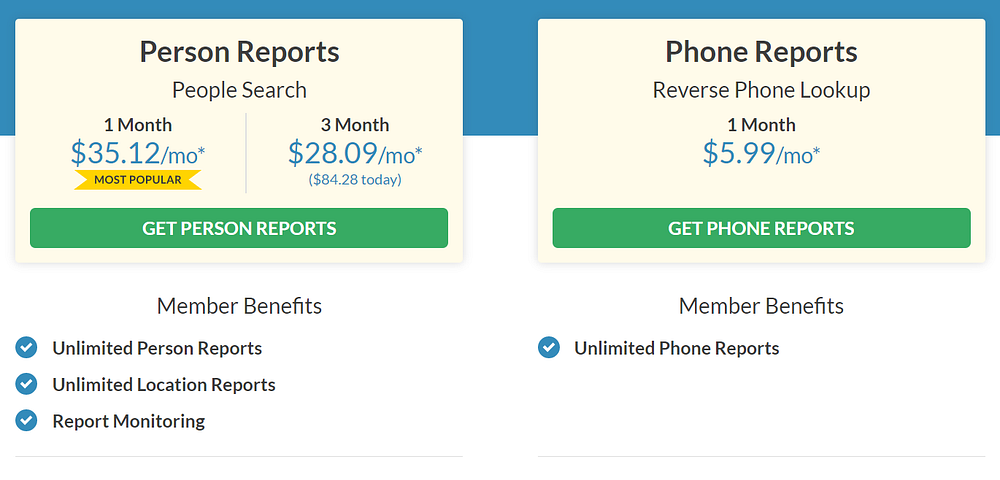
Task: Click the Unlimited Phone Reports benefit text
Action: [x=676, y=348]
